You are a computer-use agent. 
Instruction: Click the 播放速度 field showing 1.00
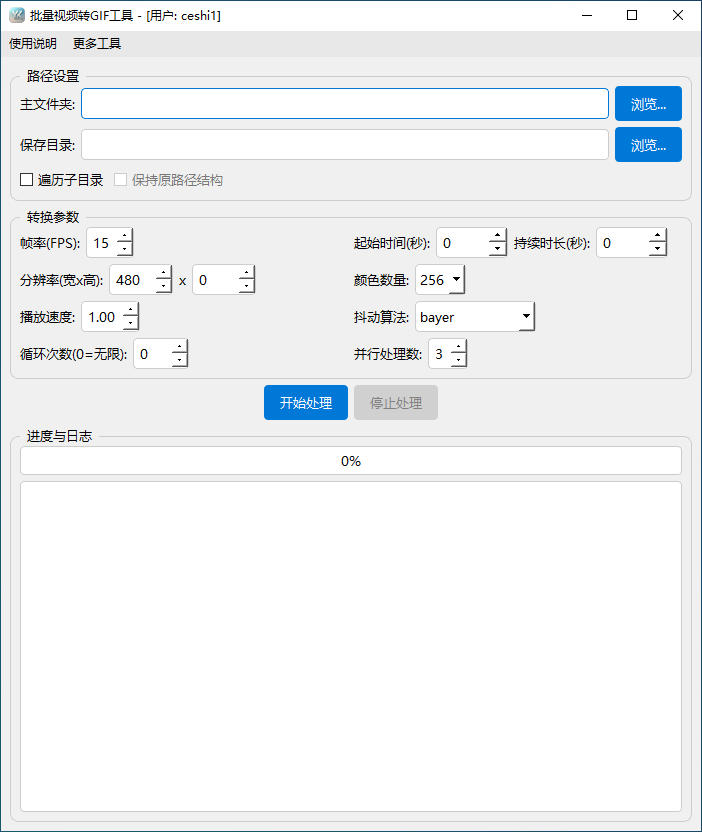(102, 317)
